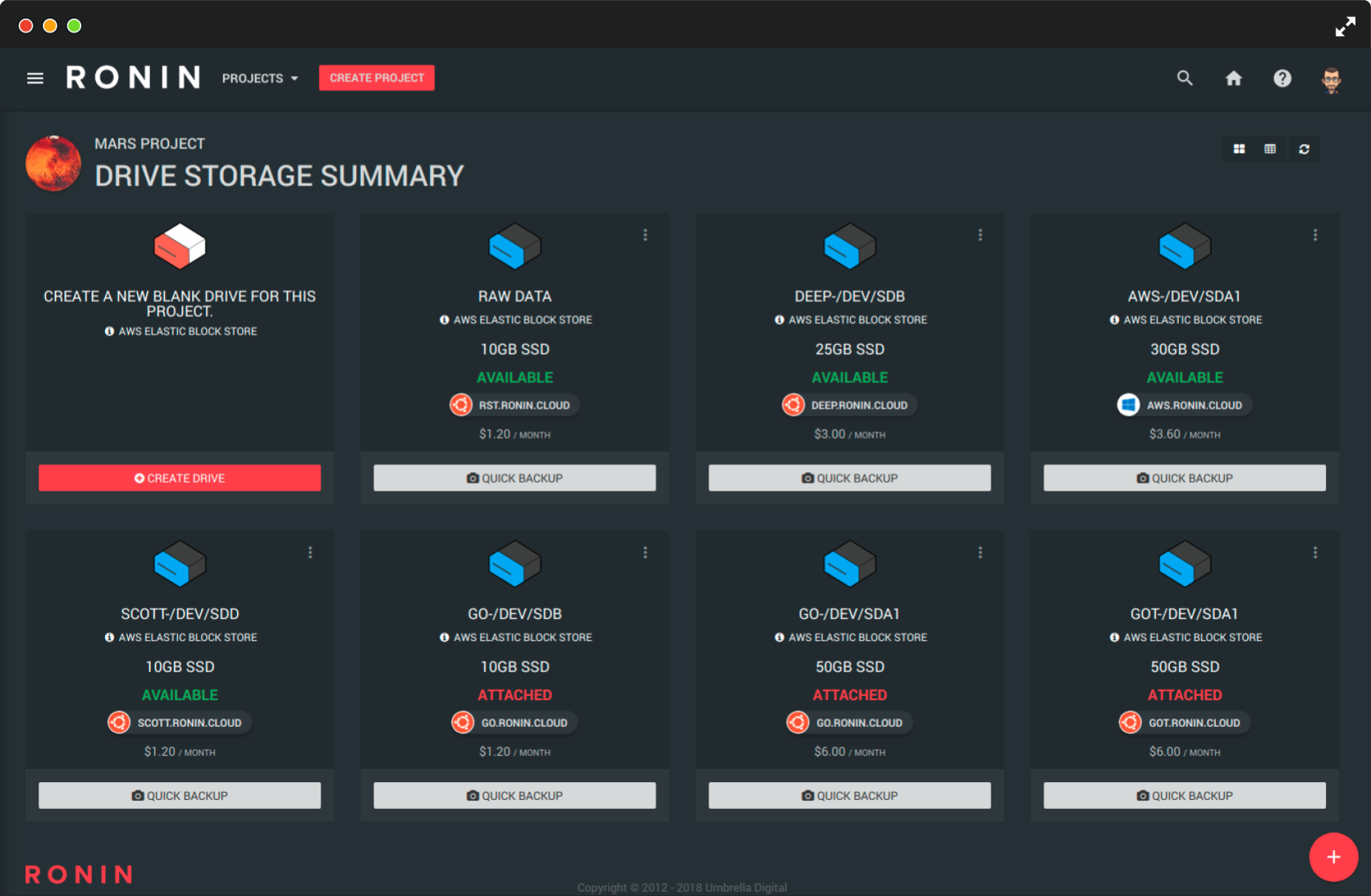
Task: Quick Backup the DEEP-/DEV/SDB drive
Action: pyautogui.click(x=849, y=478)
